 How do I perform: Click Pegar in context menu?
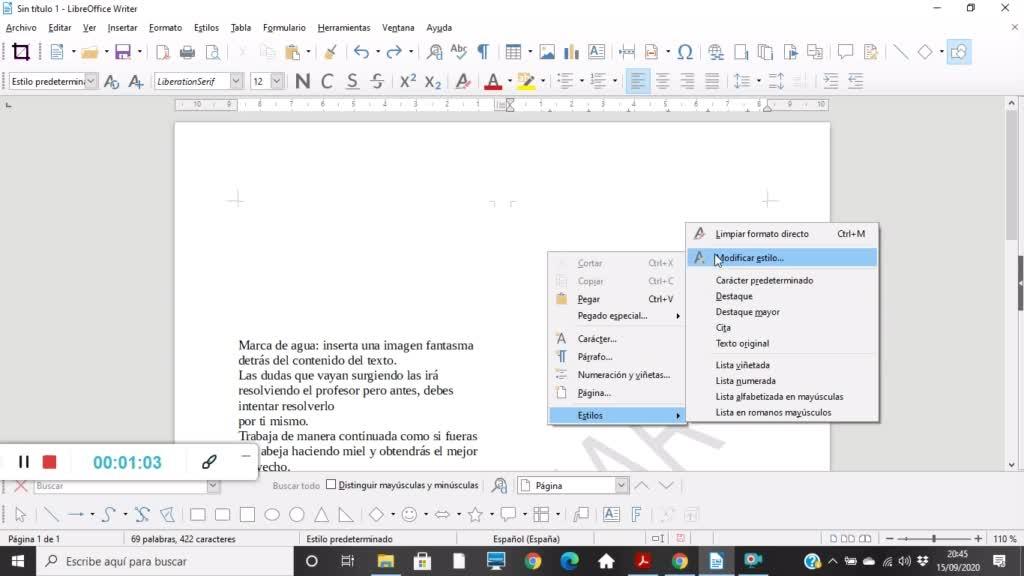[x=617, y=299]
